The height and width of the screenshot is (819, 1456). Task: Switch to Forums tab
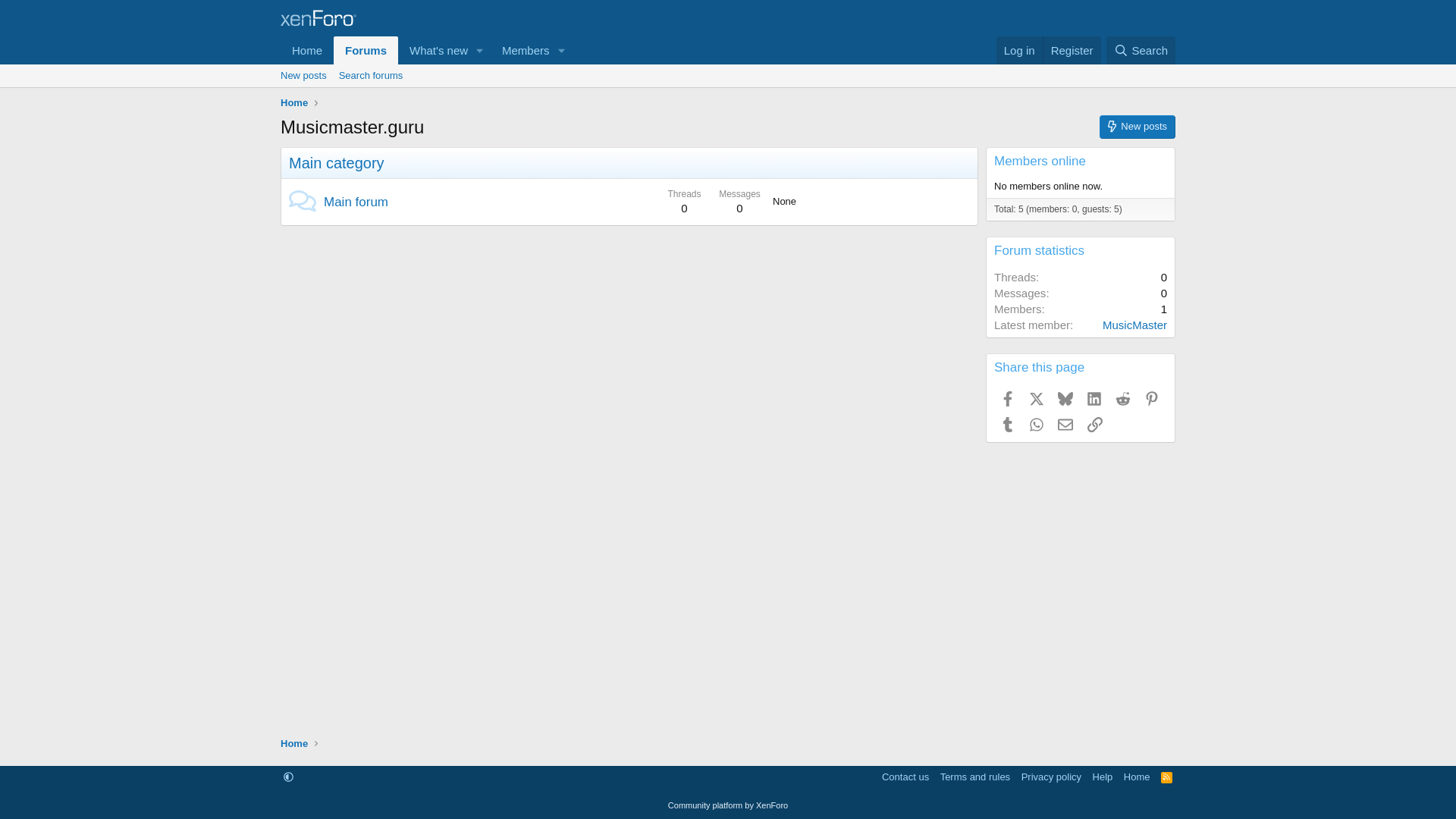pyautogui.click(x=366, y=51)
